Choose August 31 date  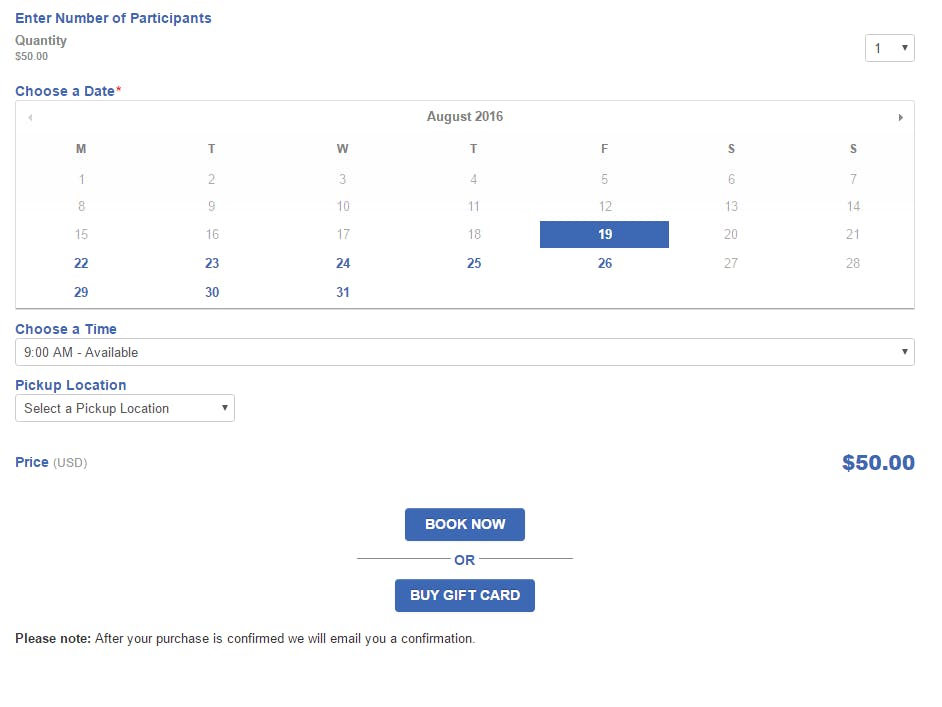[343, 293]
